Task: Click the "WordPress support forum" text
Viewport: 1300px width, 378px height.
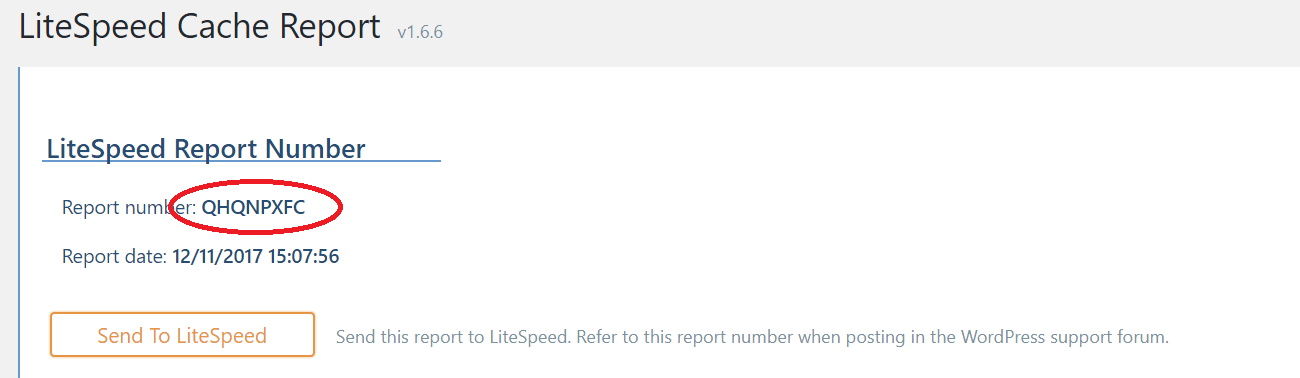Action: point(1065,338)
